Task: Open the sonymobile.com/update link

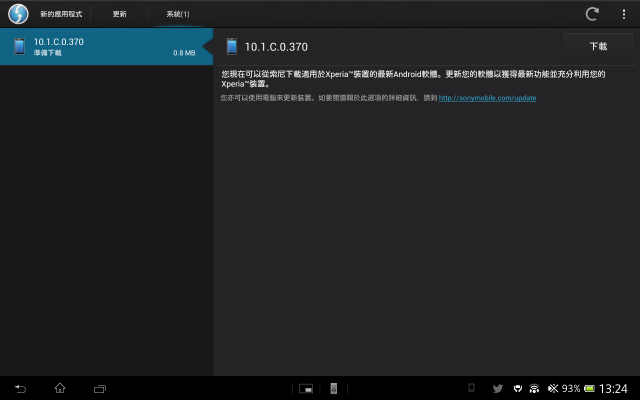Action: click(x=487, y=98)
